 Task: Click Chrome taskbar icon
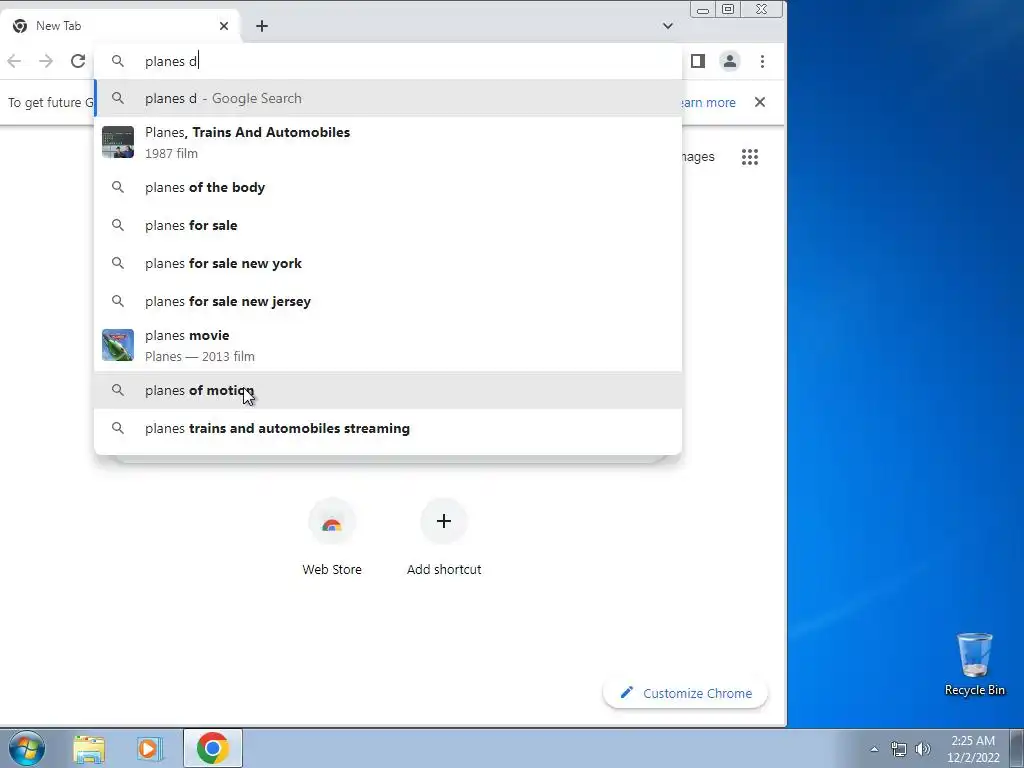[213, 748]
